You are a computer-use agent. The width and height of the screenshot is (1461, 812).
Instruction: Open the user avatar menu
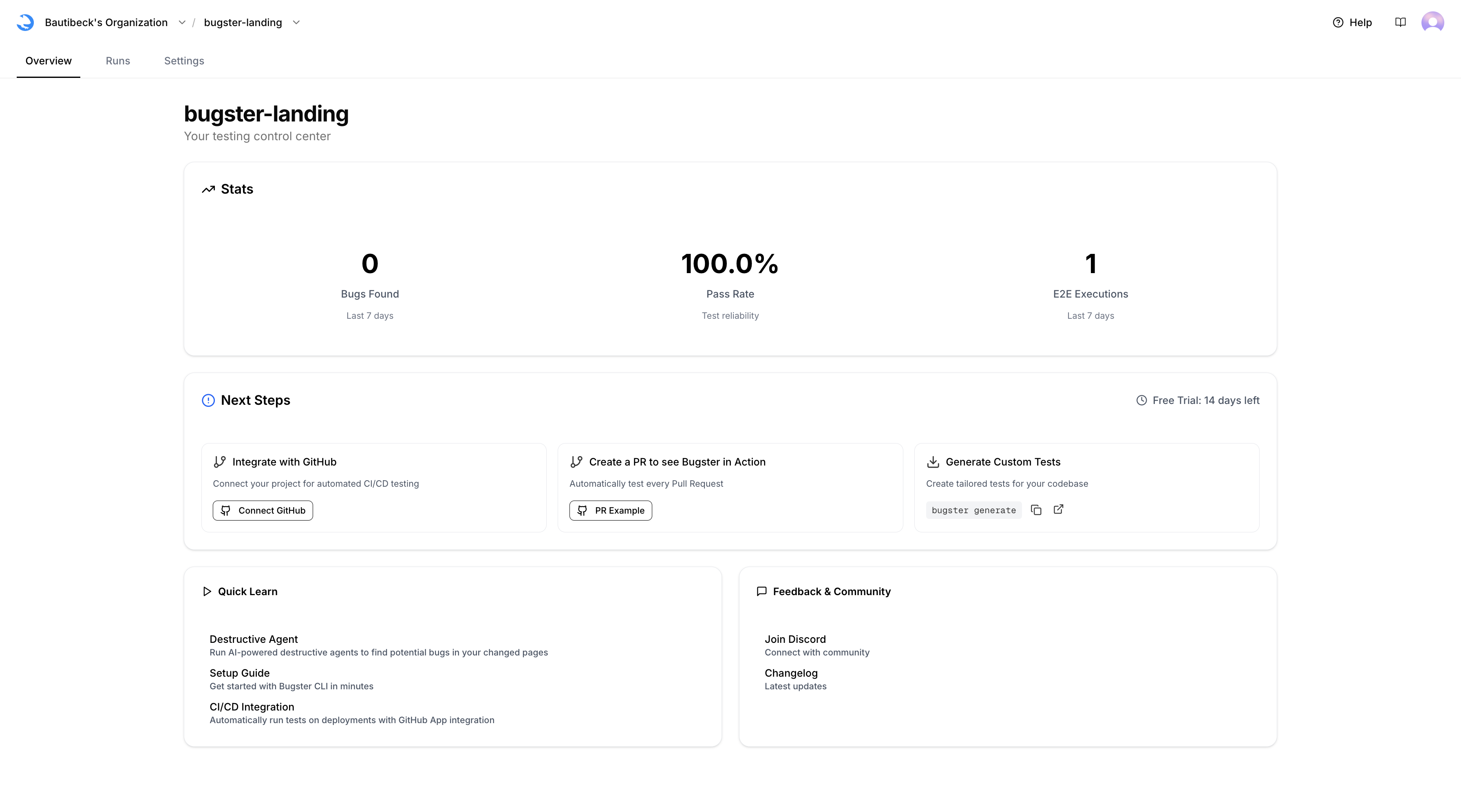click(x=1432, y=23)
